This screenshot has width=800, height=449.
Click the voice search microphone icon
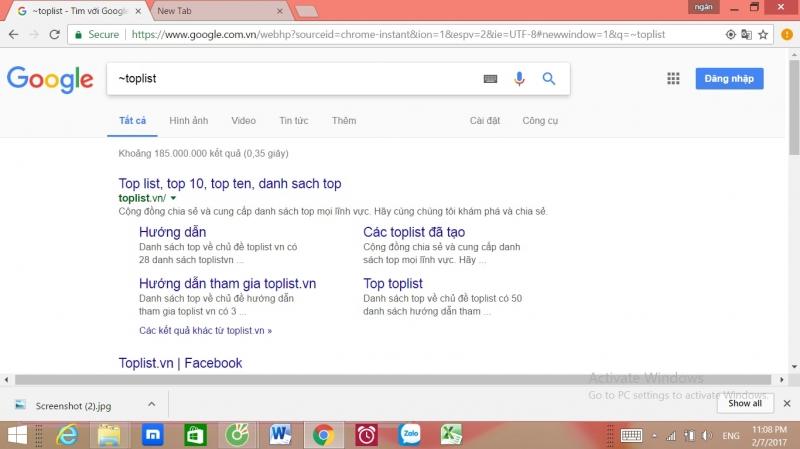tap(519, 79)
